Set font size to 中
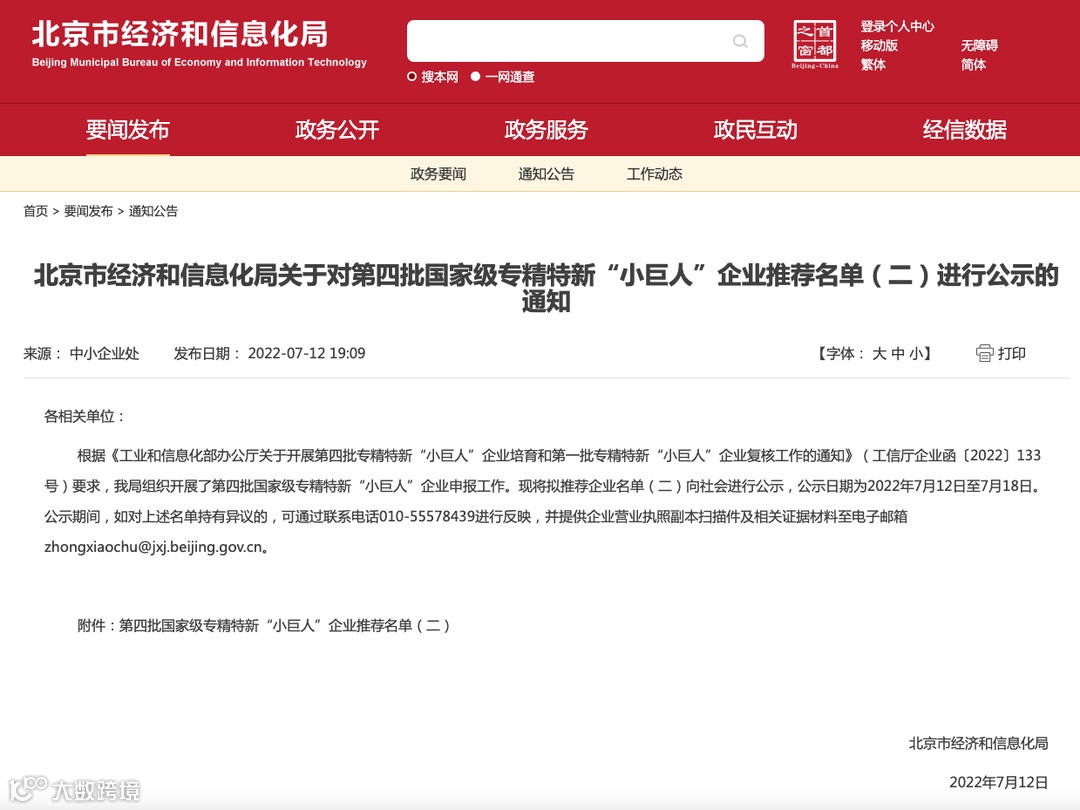The image size is (1080, 810). tap(897, 353)
